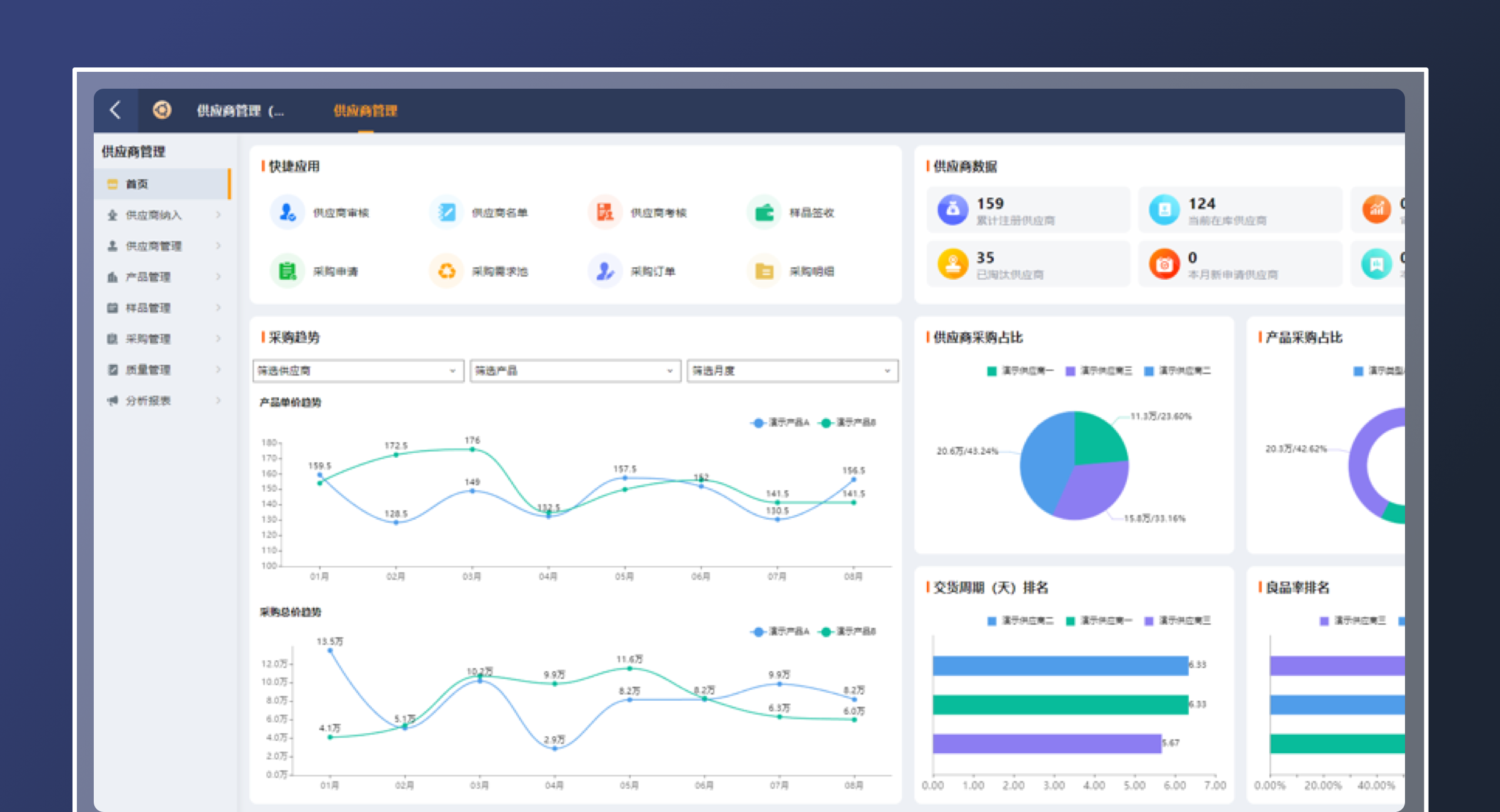Expand the 供应商纳入 sidebar menu
This screenshot has height=812, width=1500.
coord(164,215)
